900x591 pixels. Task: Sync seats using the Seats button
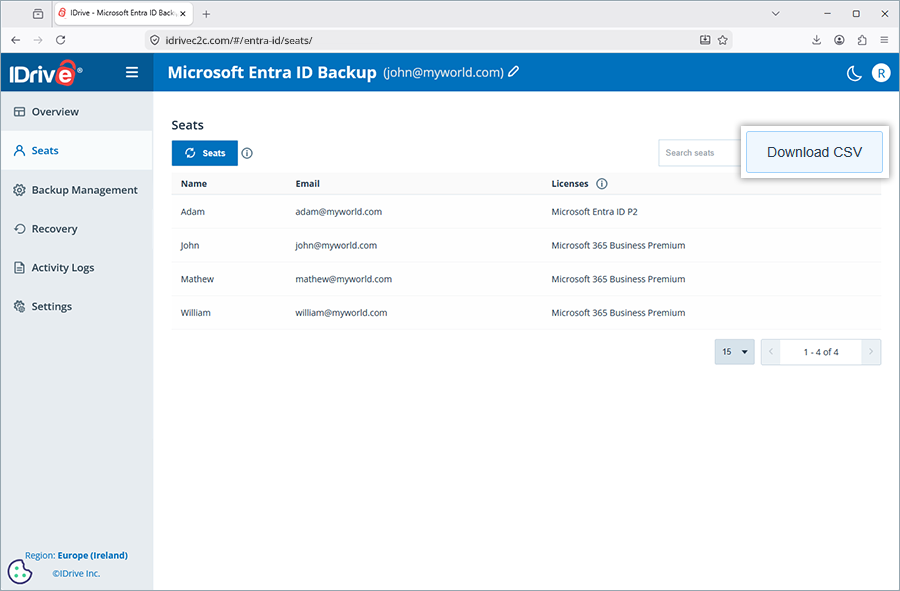coord(204,153)
